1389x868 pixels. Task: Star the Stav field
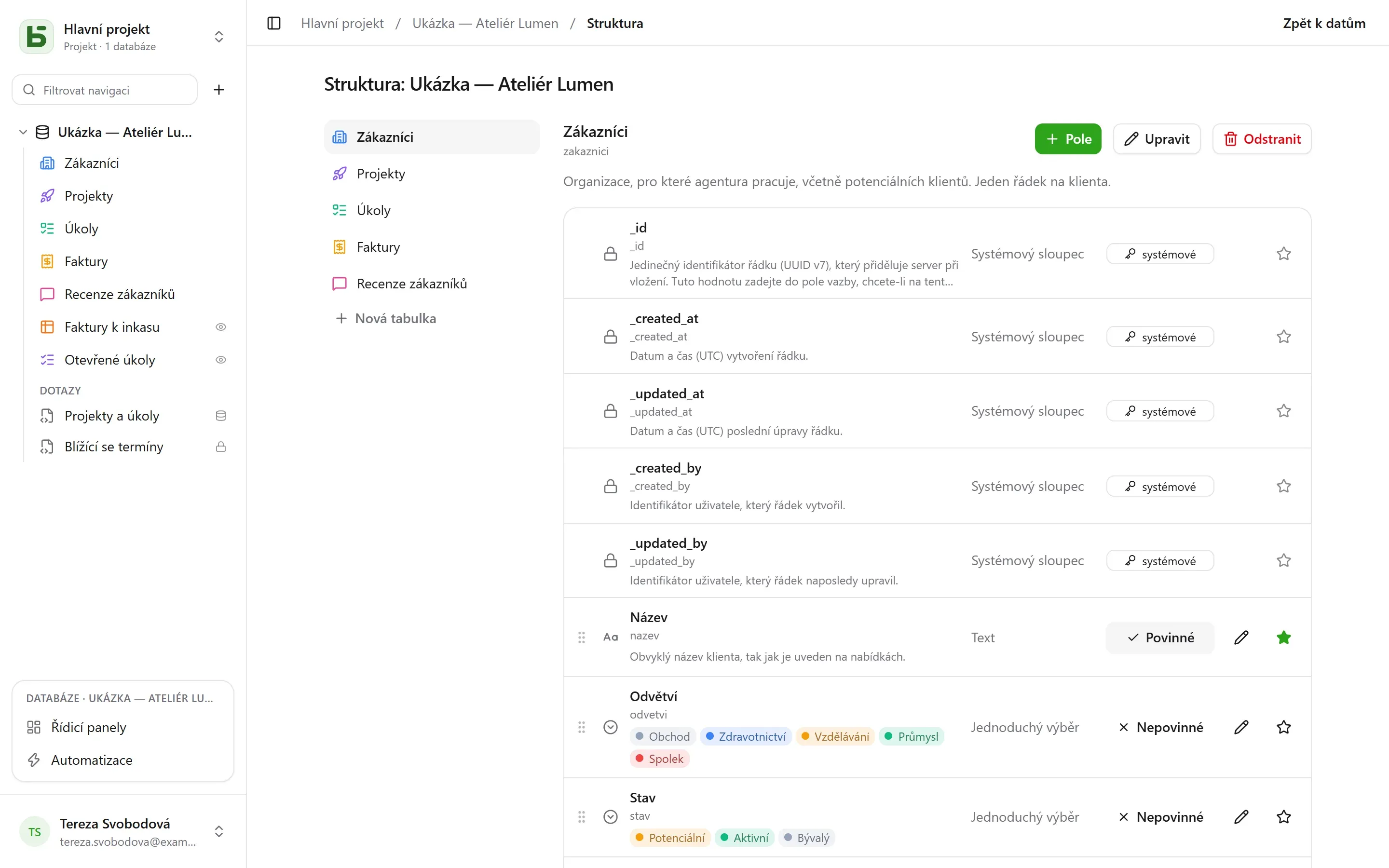click(1284, 817)
